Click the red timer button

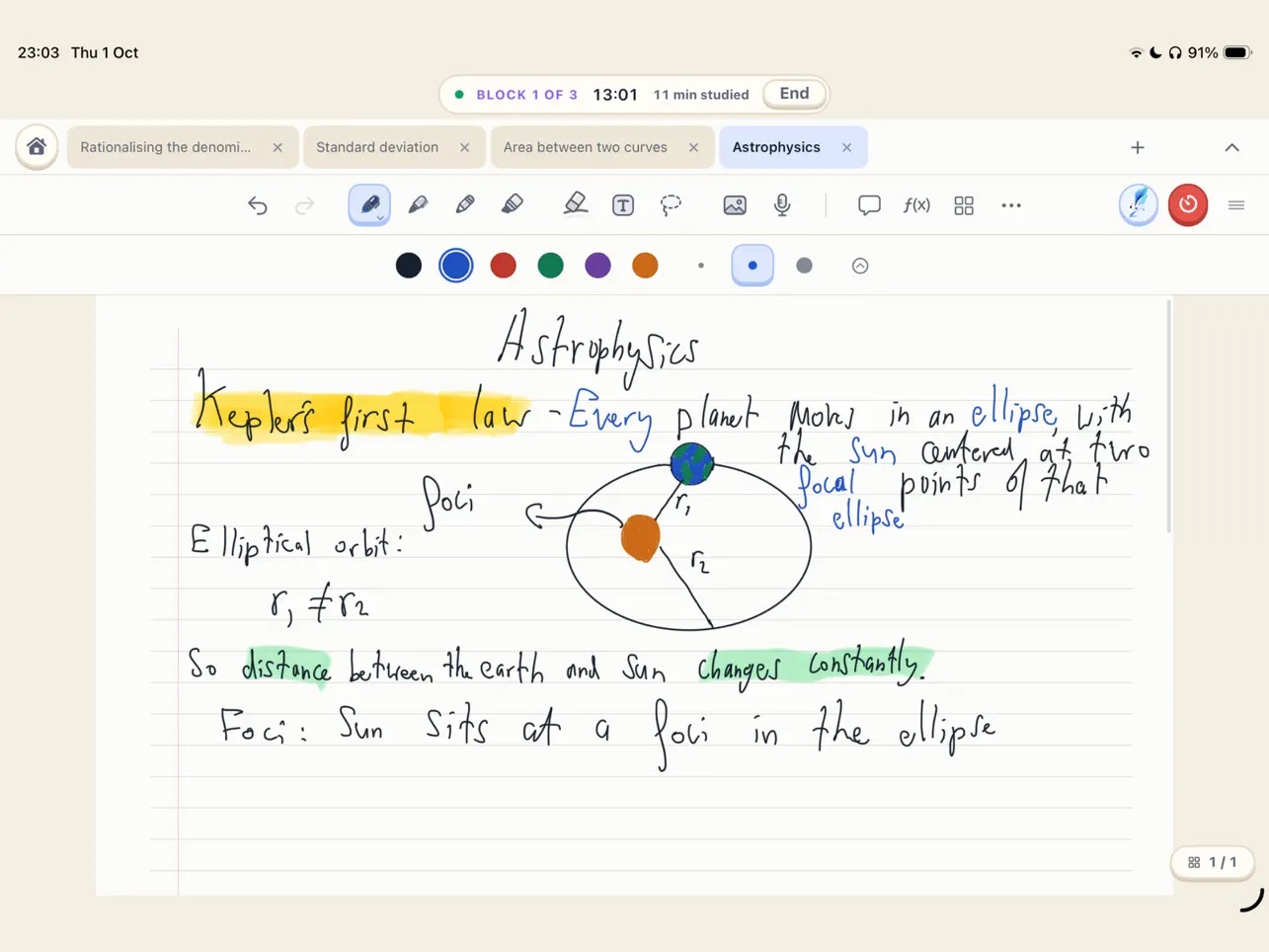click(1188, 205)
